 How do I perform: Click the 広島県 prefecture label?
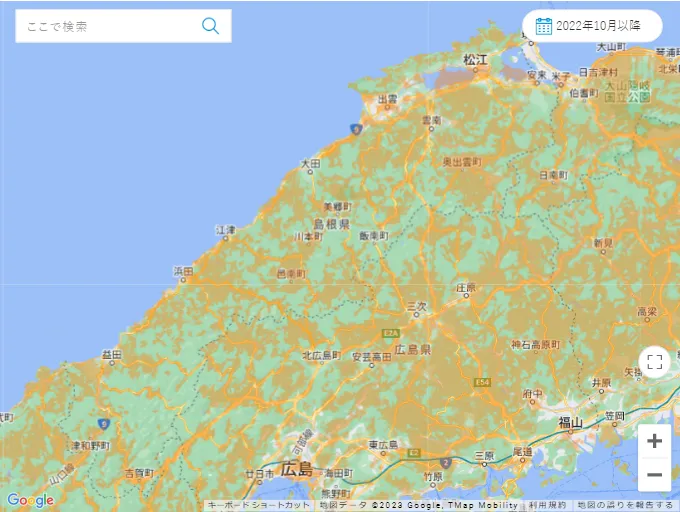pos(412,349)
